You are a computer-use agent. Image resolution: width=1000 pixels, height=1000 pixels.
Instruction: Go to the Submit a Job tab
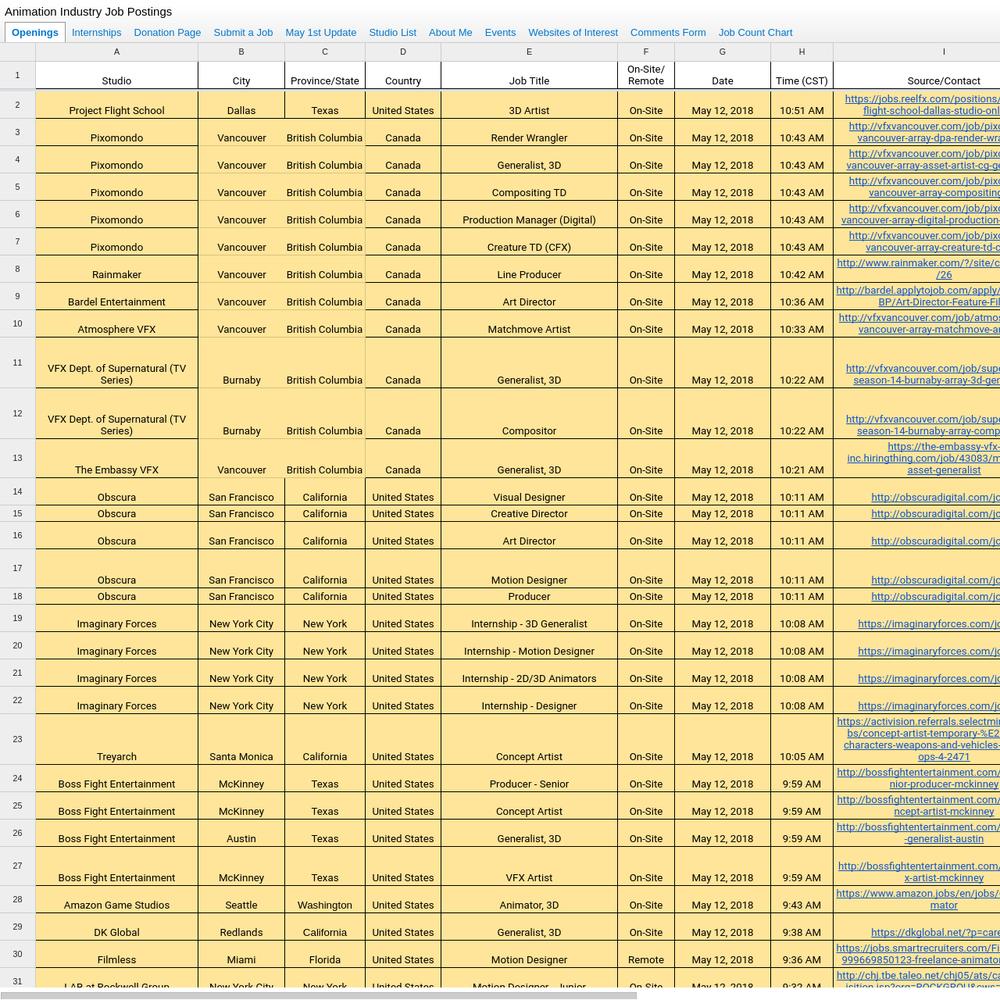(243, 33)
